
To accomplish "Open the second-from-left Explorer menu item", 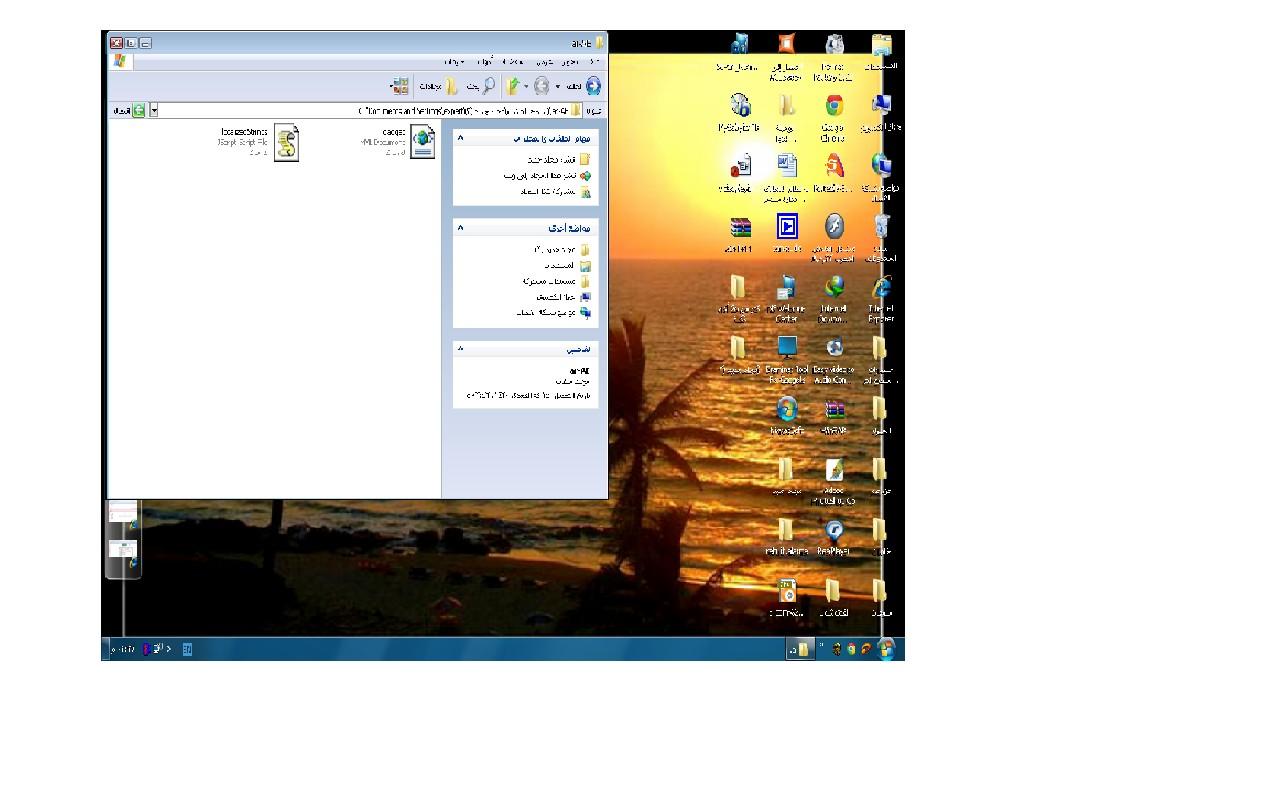I will (x=484, y=62).
